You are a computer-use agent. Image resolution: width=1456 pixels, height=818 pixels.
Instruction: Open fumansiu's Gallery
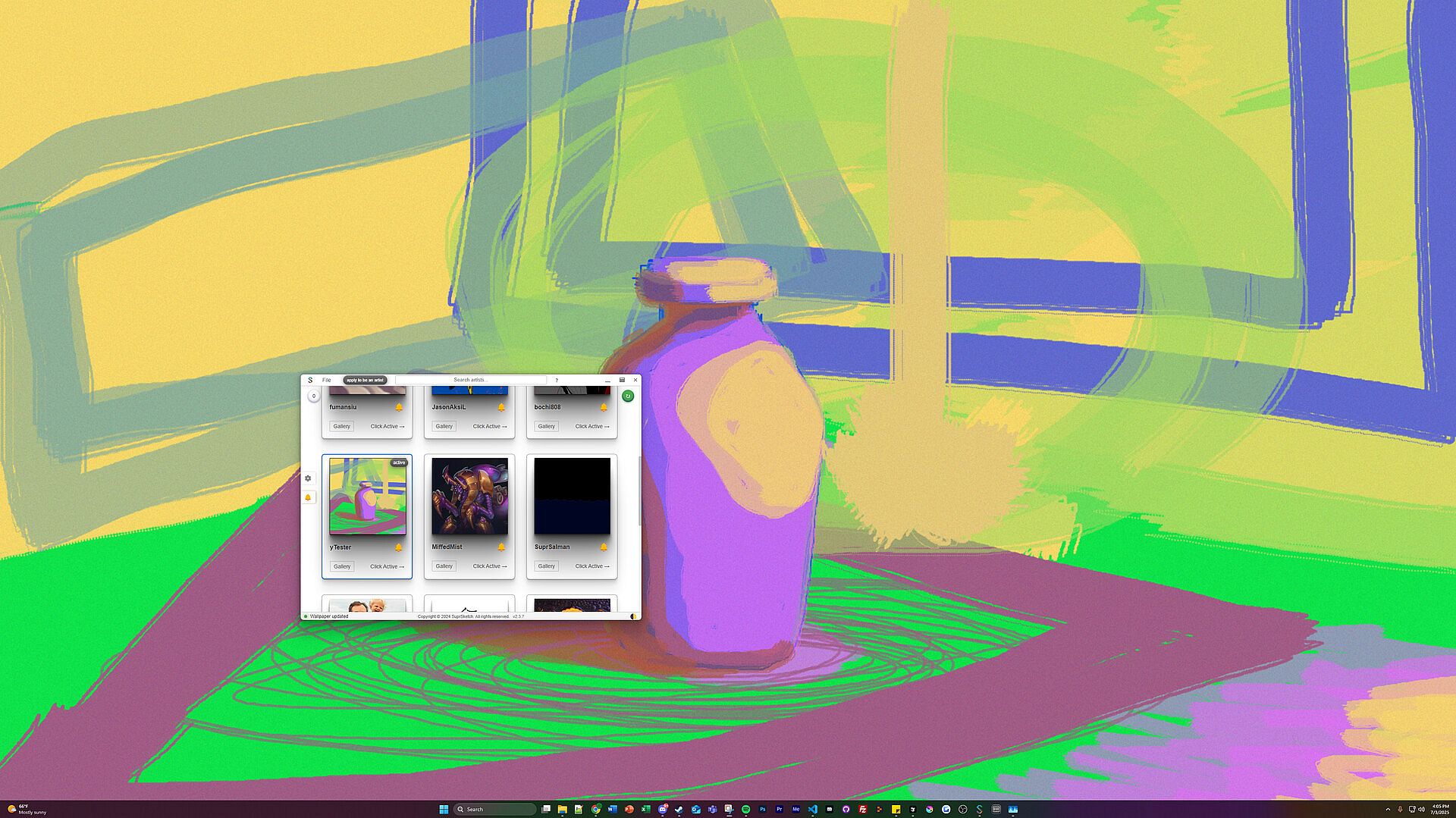click(342, 426)
